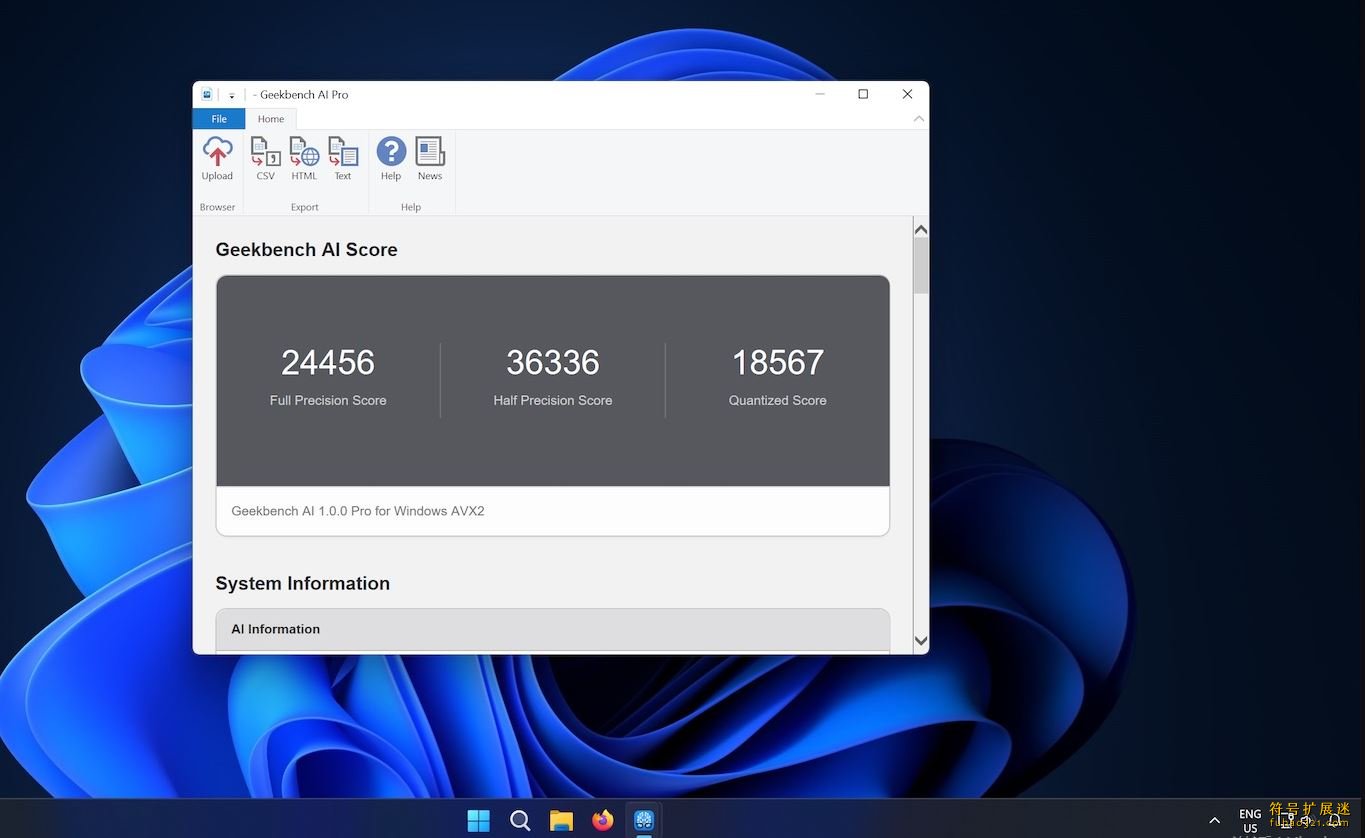Select the Home ribbon tab

click(271, 119)
